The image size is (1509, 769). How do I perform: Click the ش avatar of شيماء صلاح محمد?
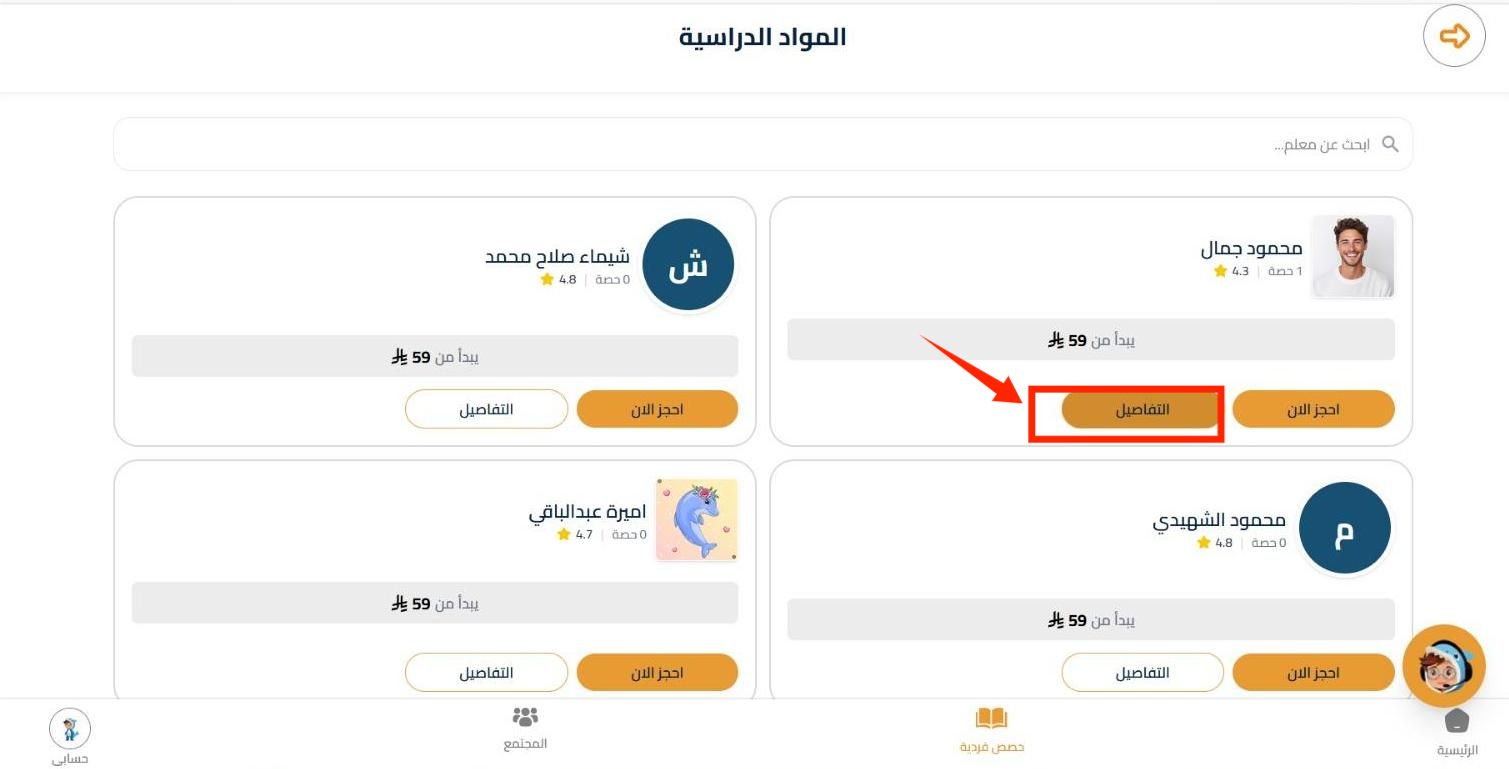pyautogui.click(x=688, y=265)
